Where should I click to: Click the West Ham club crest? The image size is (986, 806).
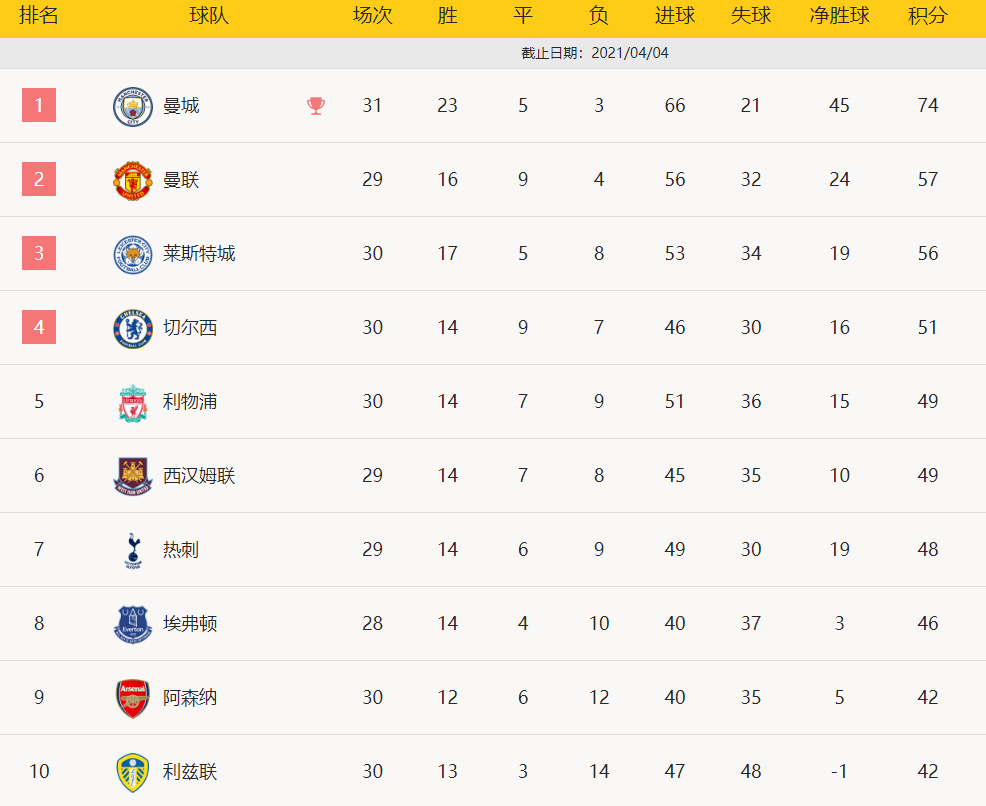[132, 476]
